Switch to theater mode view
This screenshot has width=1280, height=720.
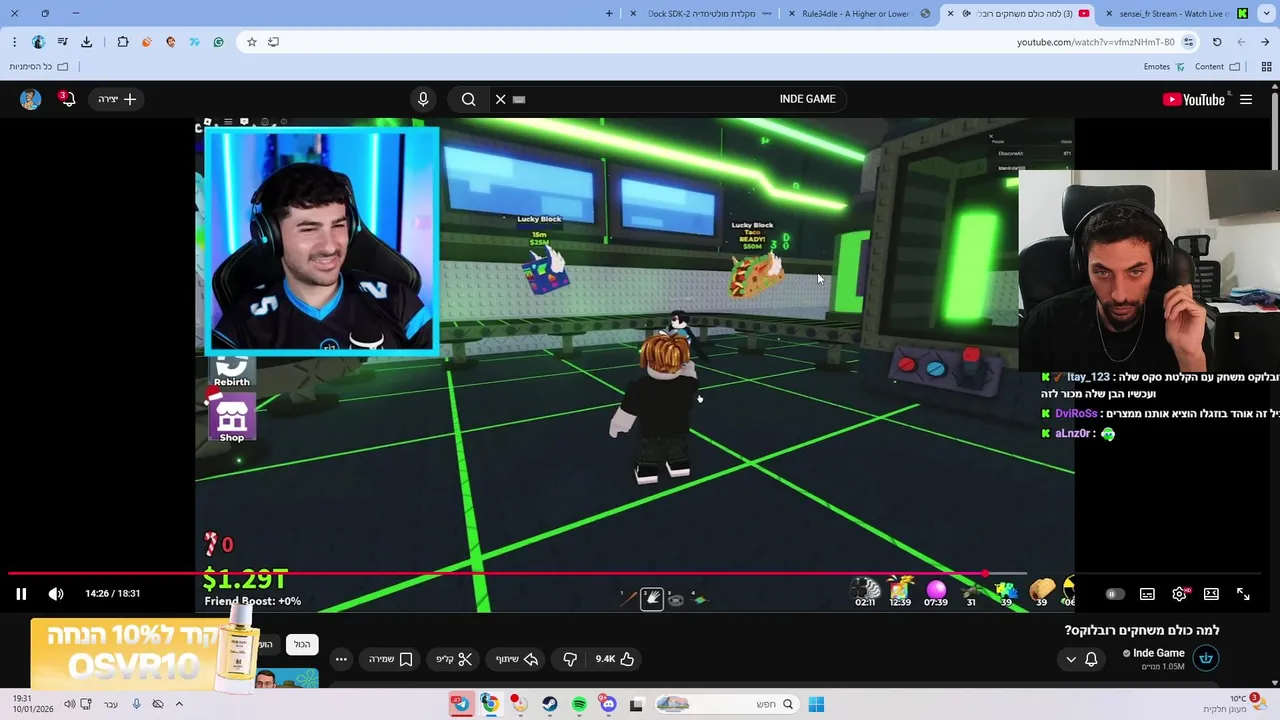[1211, 594]
